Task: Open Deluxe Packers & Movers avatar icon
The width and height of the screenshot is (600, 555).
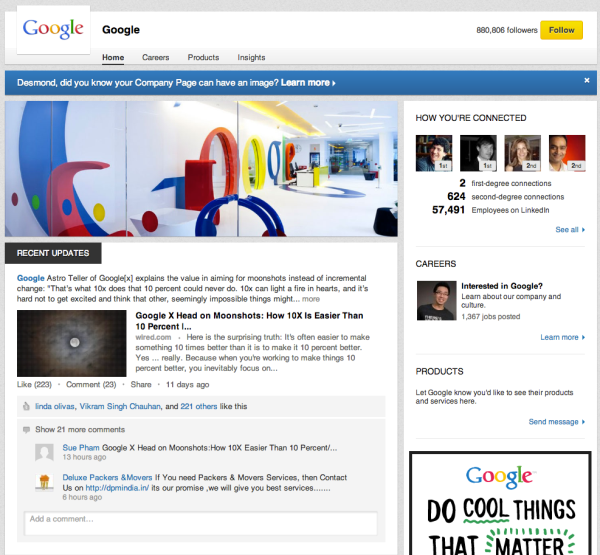Action: [44, 482]
